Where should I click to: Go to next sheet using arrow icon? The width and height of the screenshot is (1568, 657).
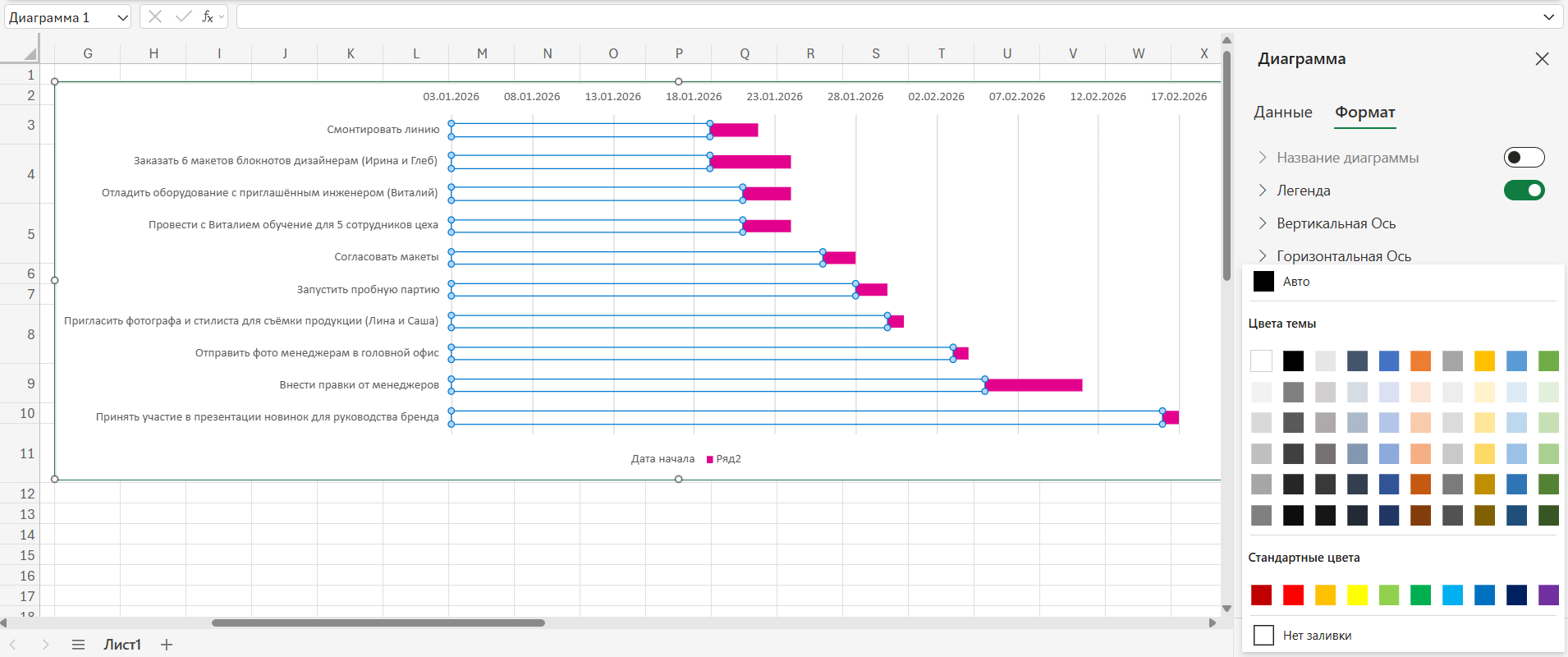[x=45, y=645]
